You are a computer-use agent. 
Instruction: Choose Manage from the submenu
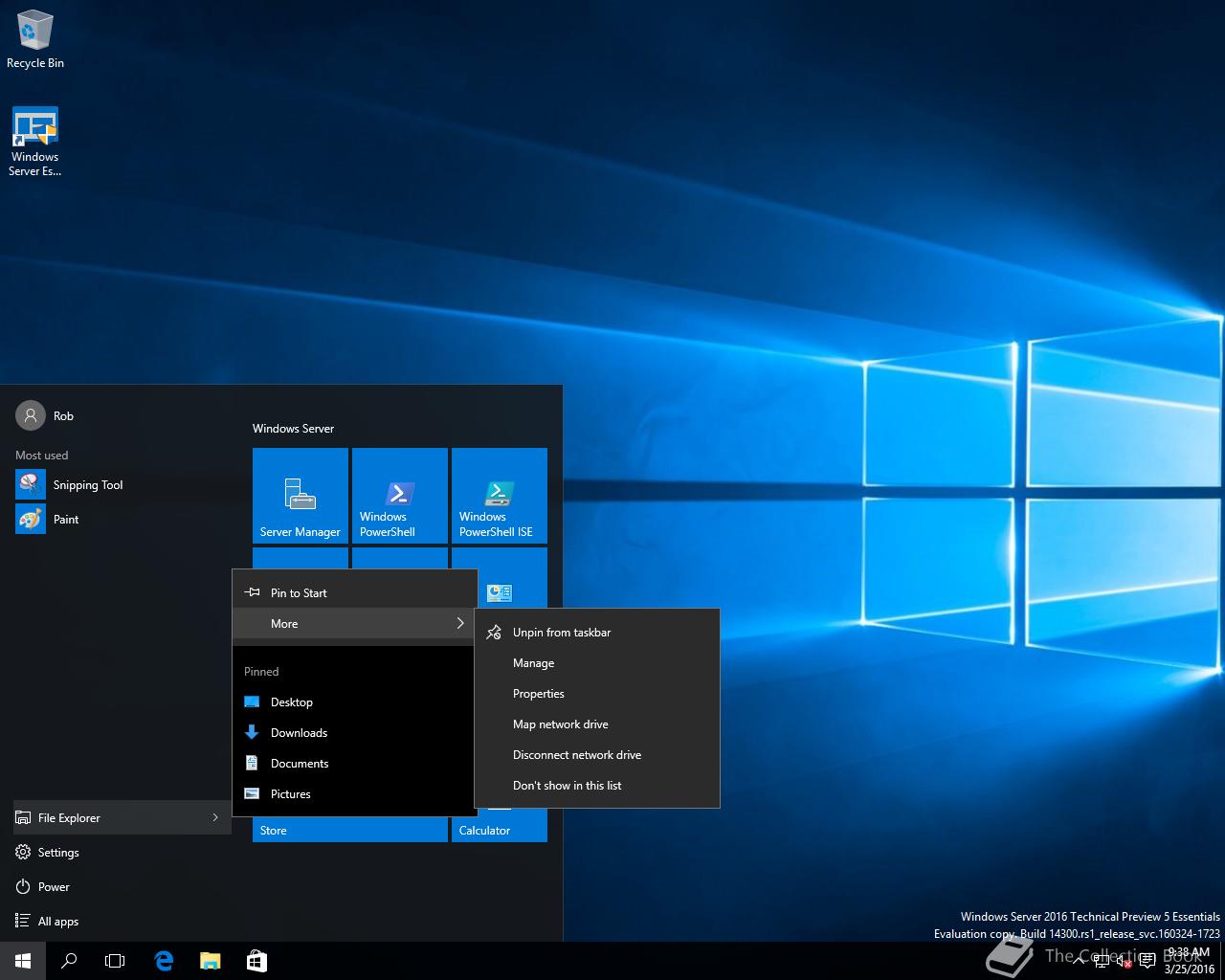point(596,662)
